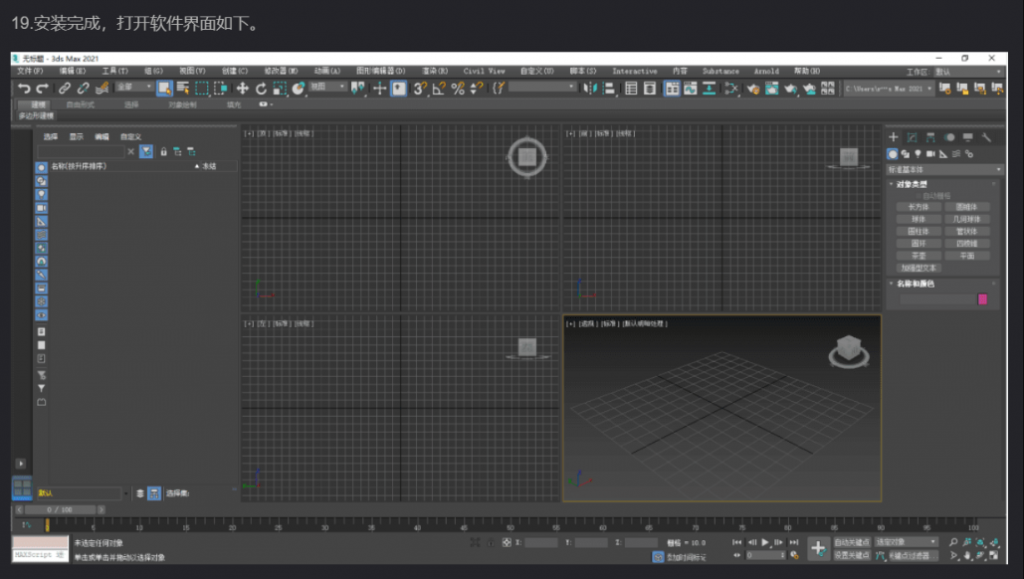Open the 标准基本体 primitives dropdown
The height and width of the screenshot is (579, 1024).
pyautogui.click(x=943, y=169)
